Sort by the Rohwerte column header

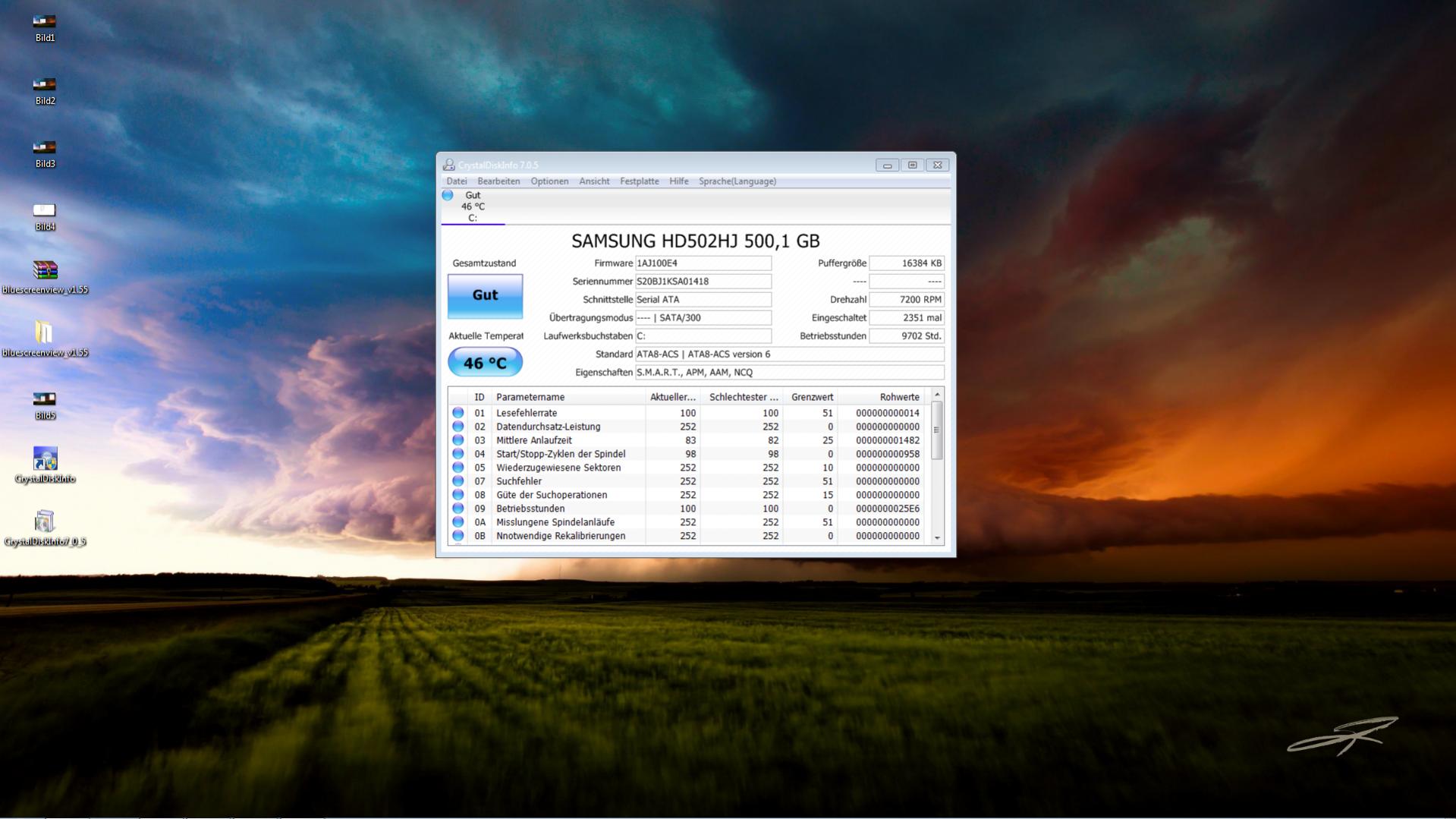[881, 397]
